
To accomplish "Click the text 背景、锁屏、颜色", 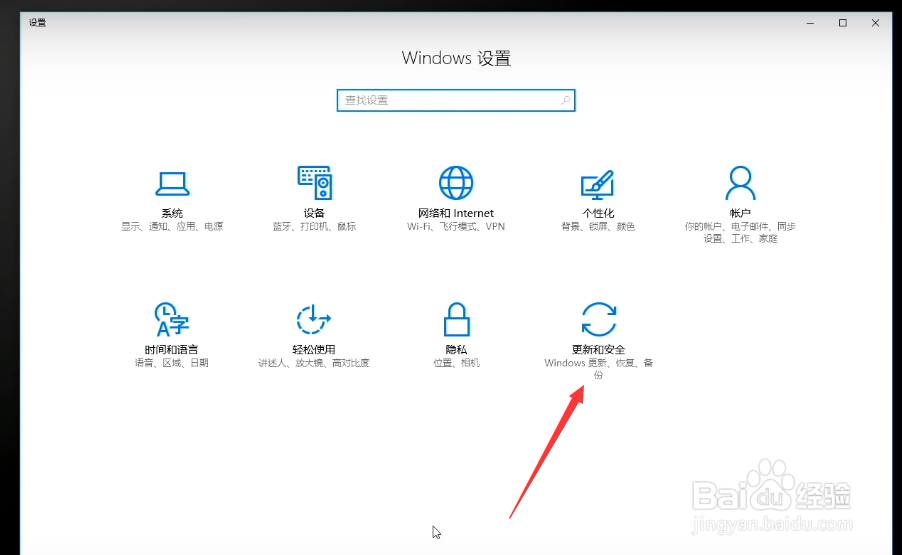I will pos(598,227).
